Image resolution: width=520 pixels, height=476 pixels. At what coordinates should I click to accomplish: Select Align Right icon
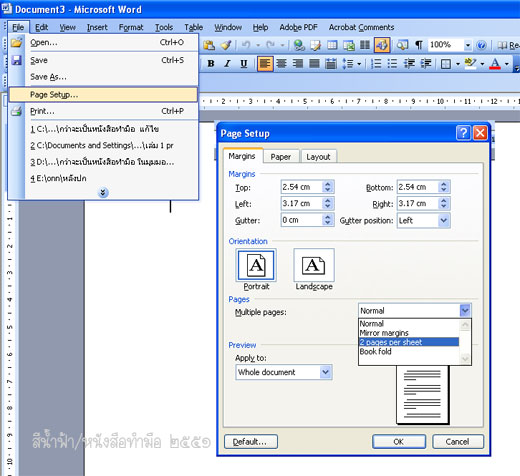coord(298,63)
